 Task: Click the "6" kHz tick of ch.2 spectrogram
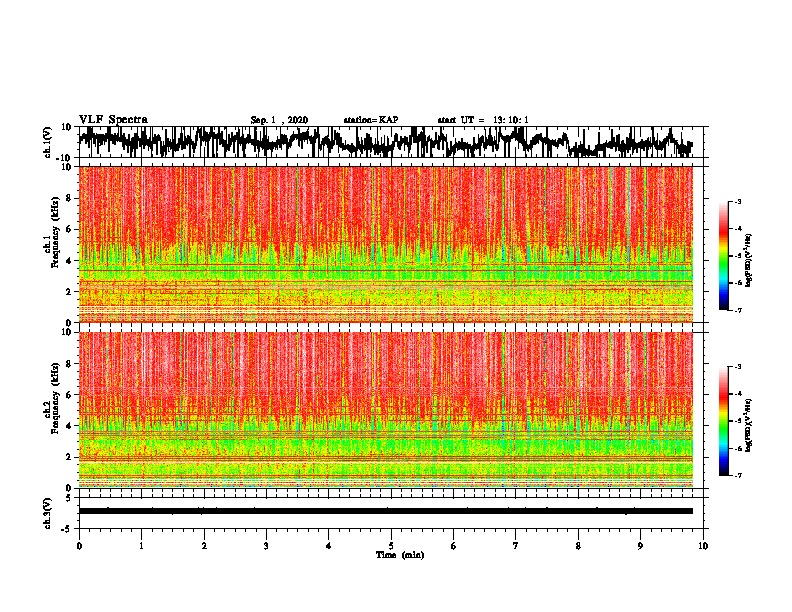point(69,395)
